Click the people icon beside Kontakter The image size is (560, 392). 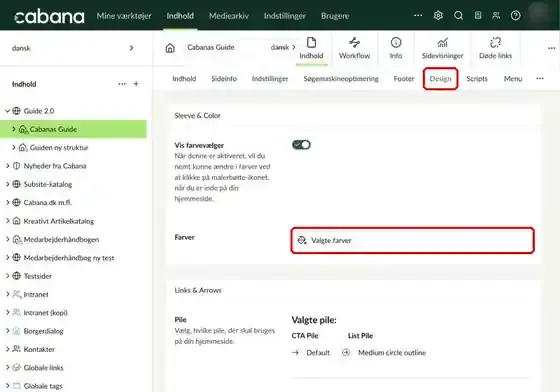tap(16, 349)
